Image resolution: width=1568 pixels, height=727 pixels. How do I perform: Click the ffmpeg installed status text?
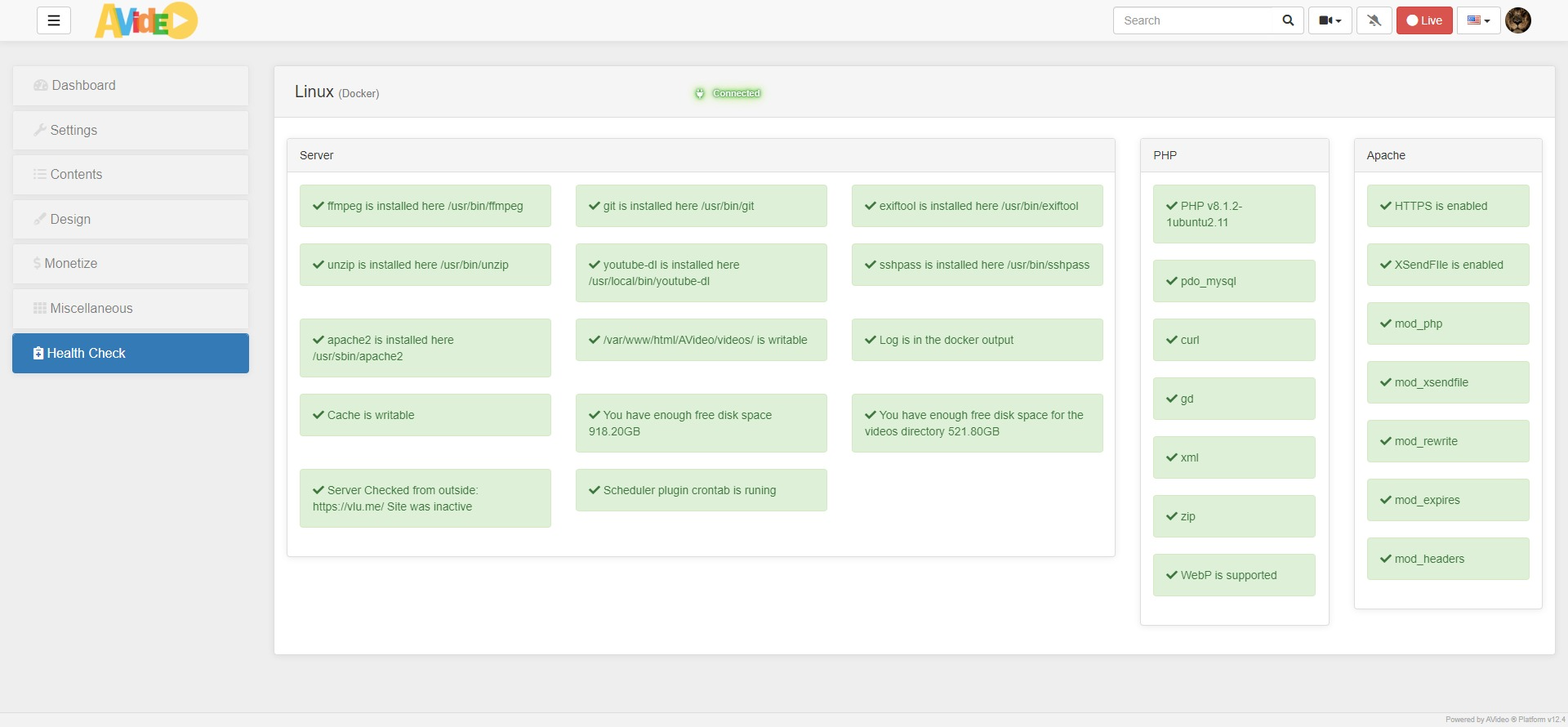click(x=425, y=206)
